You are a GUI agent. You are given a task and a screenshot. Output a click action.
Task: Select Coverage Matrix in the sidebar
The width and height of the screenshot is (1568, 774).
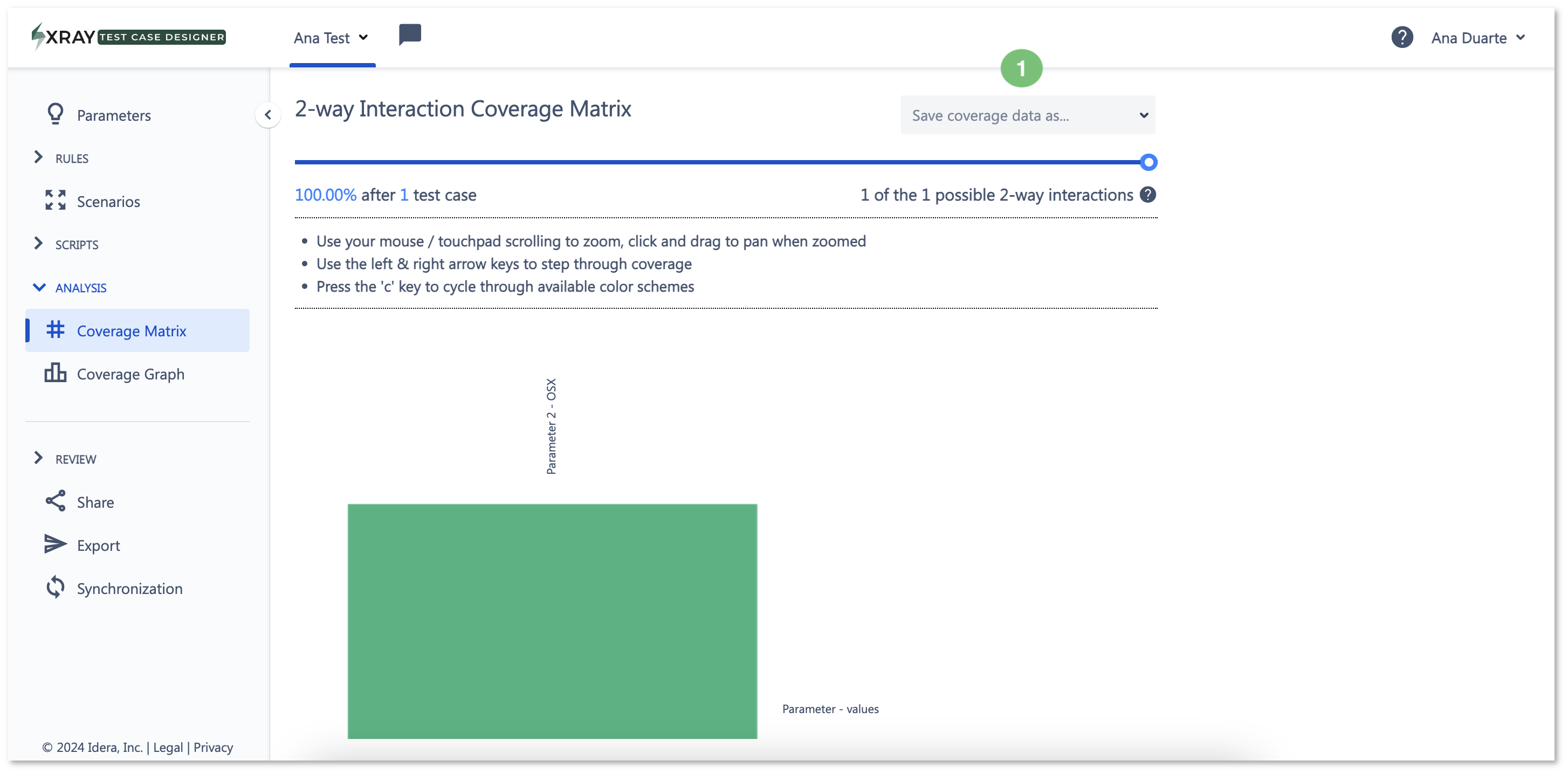point(137,330)
